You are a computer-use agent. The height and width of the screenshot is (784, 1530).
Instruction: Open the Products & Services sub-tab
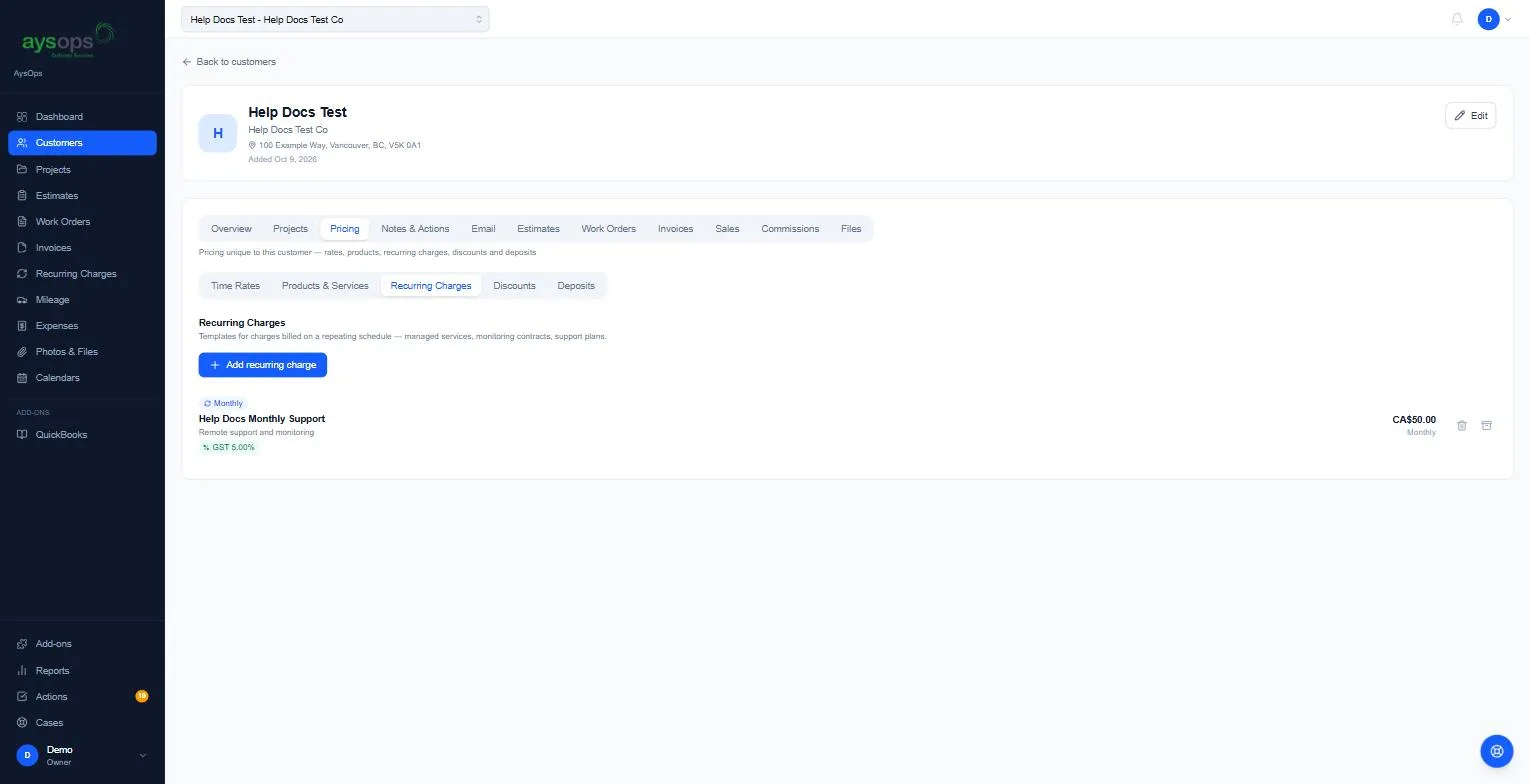325,285
